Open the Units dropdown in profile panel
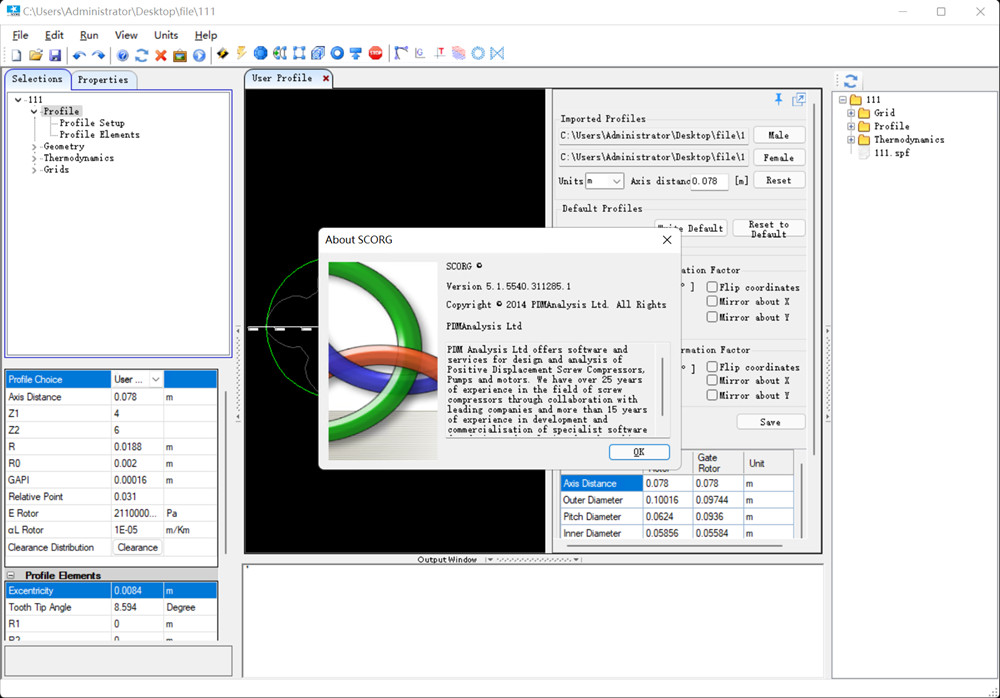Image resolution: width=1000 pixels, height=698 pixels. click(616, 181)
